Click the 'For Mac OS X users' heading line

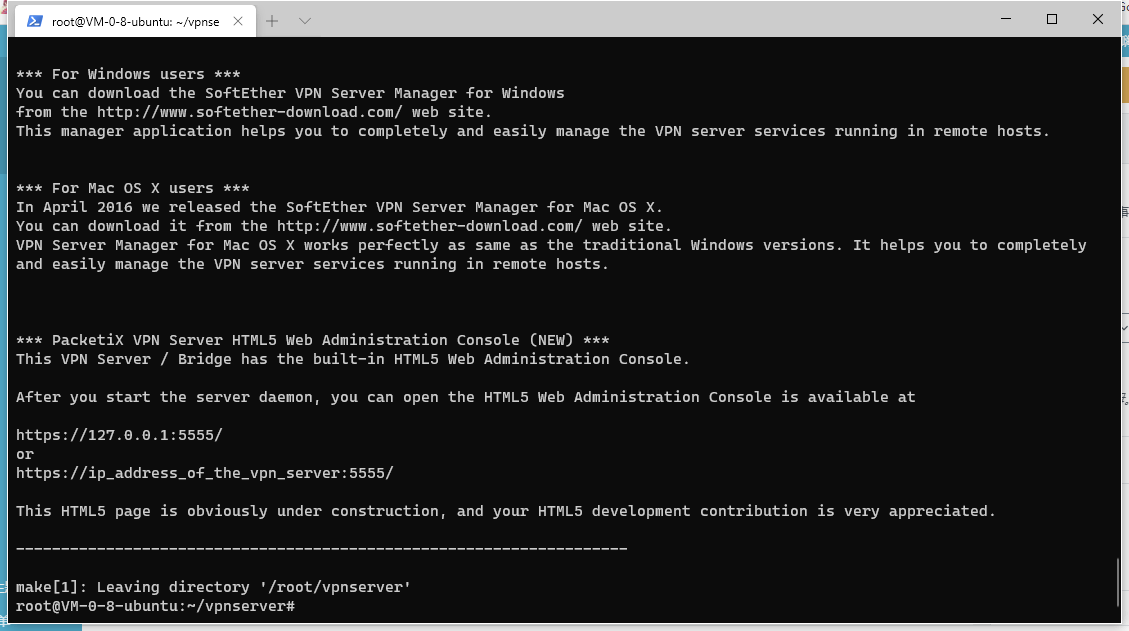coord(132,188)
